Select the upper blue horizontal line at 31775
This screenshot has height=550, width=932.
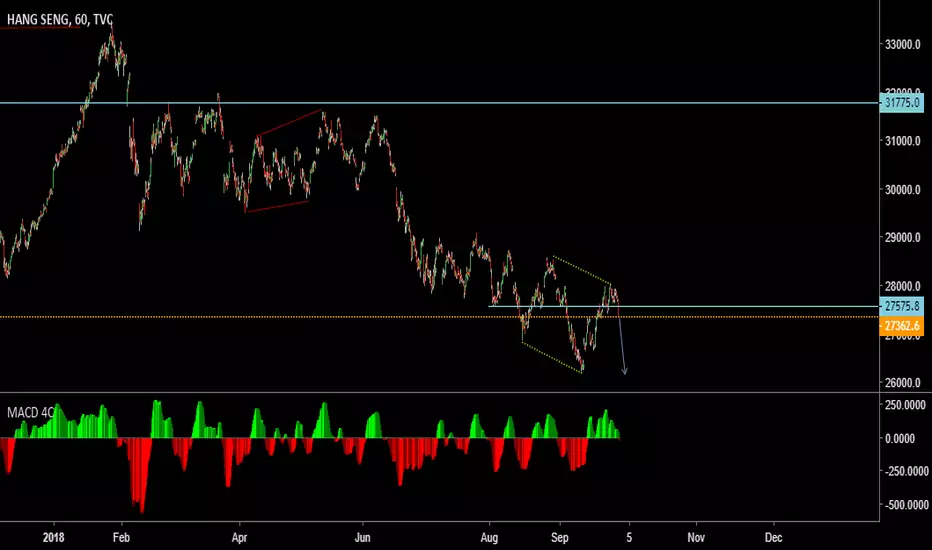[440, 103]
